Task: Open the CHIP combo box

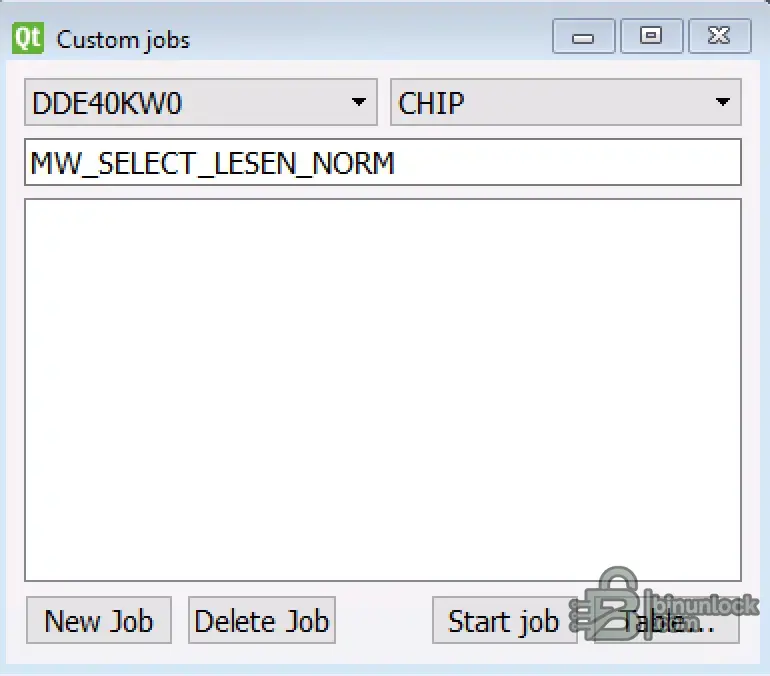Action: click(555, 103)
